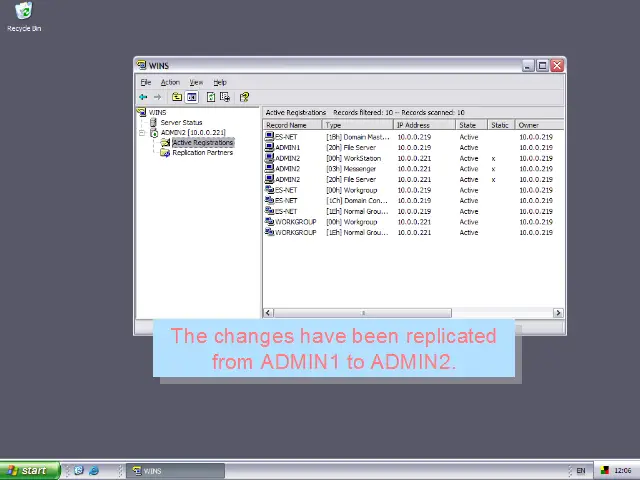Click the Start button

(x=30, y=470)
